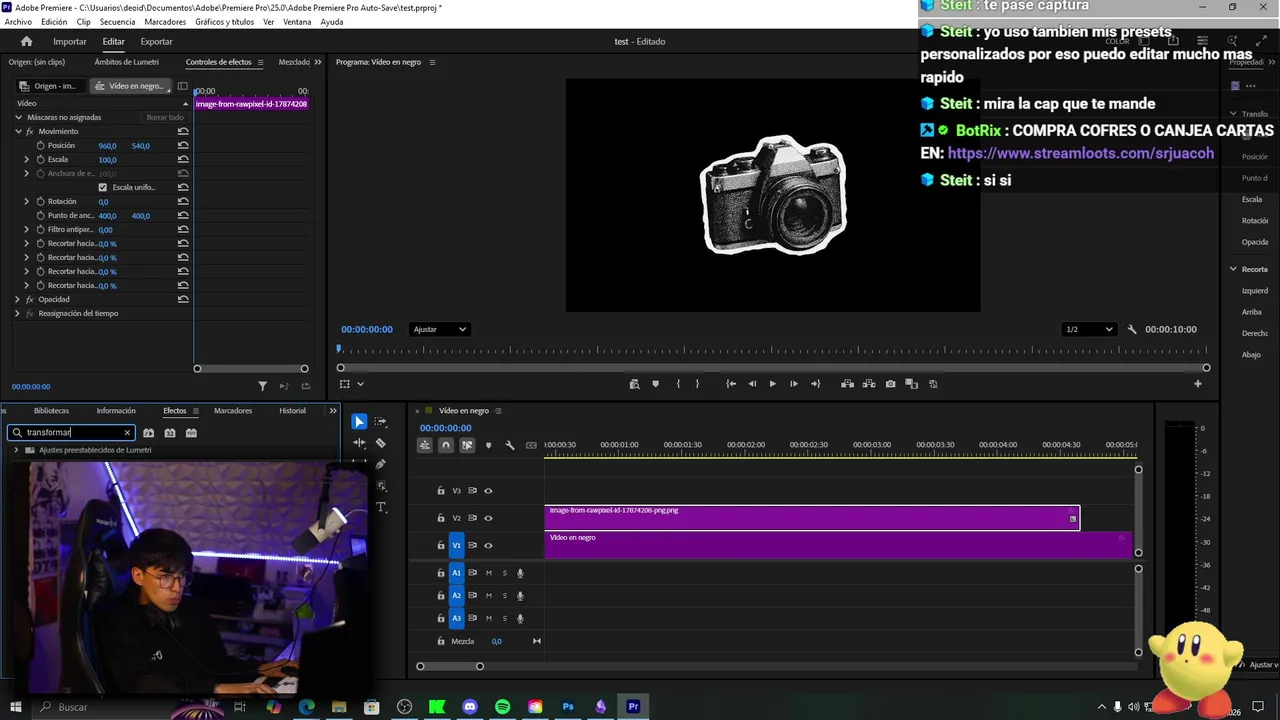Hide track V2 with eye icon
Image resolution: width=1280 pixels, height=720 pixels.
click(x=488, y=518)
